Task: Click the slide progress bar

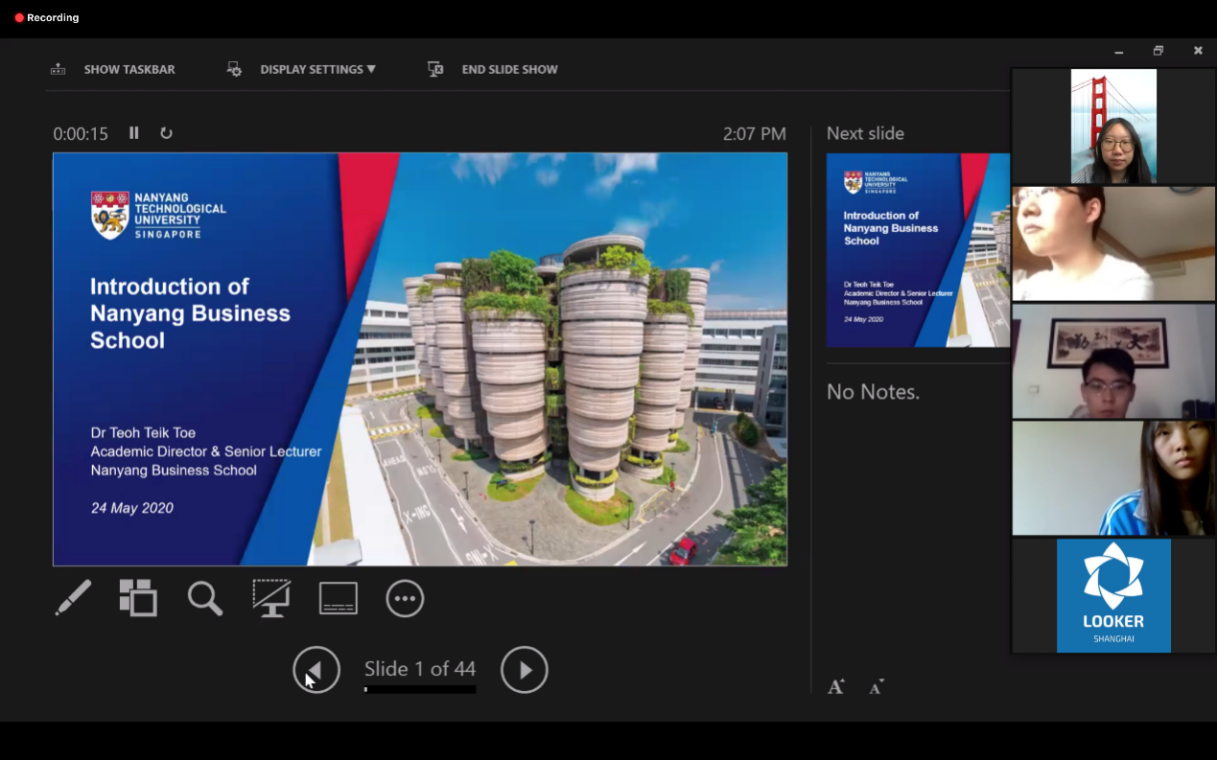Action: coord(420,689)
